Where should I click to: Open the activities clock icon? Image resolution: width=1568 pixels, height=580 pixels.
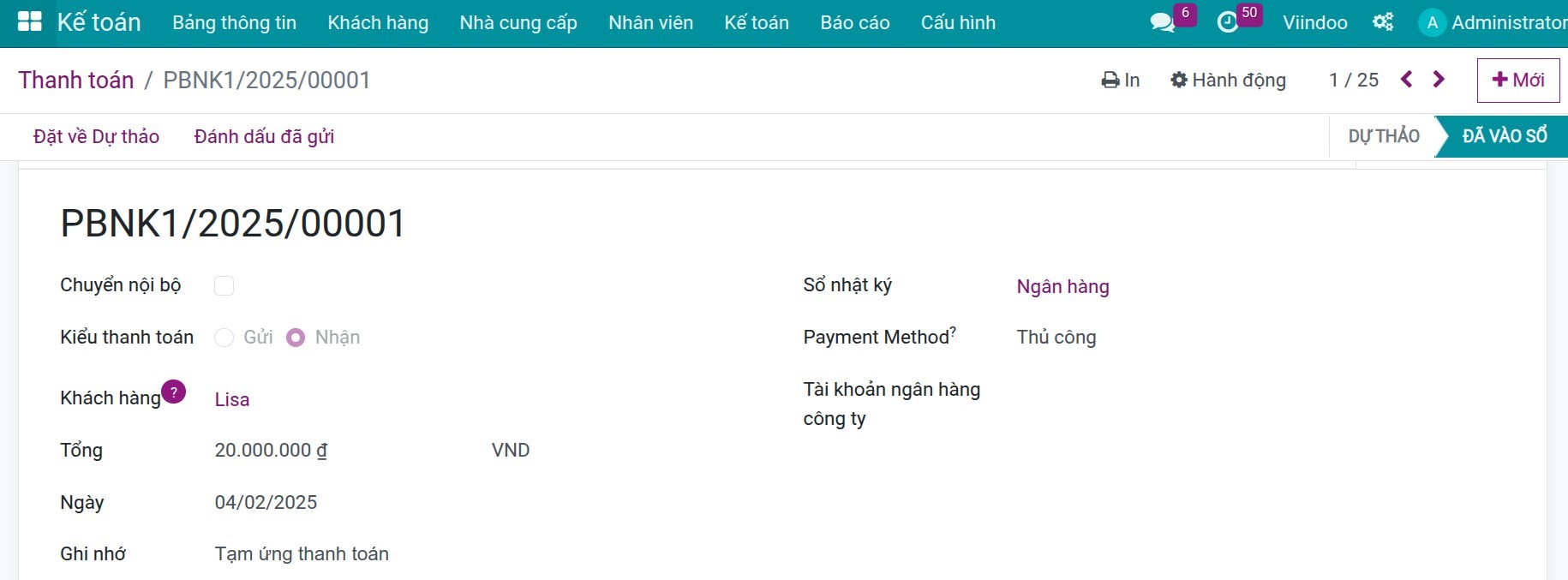click(x=1228, y=22)
